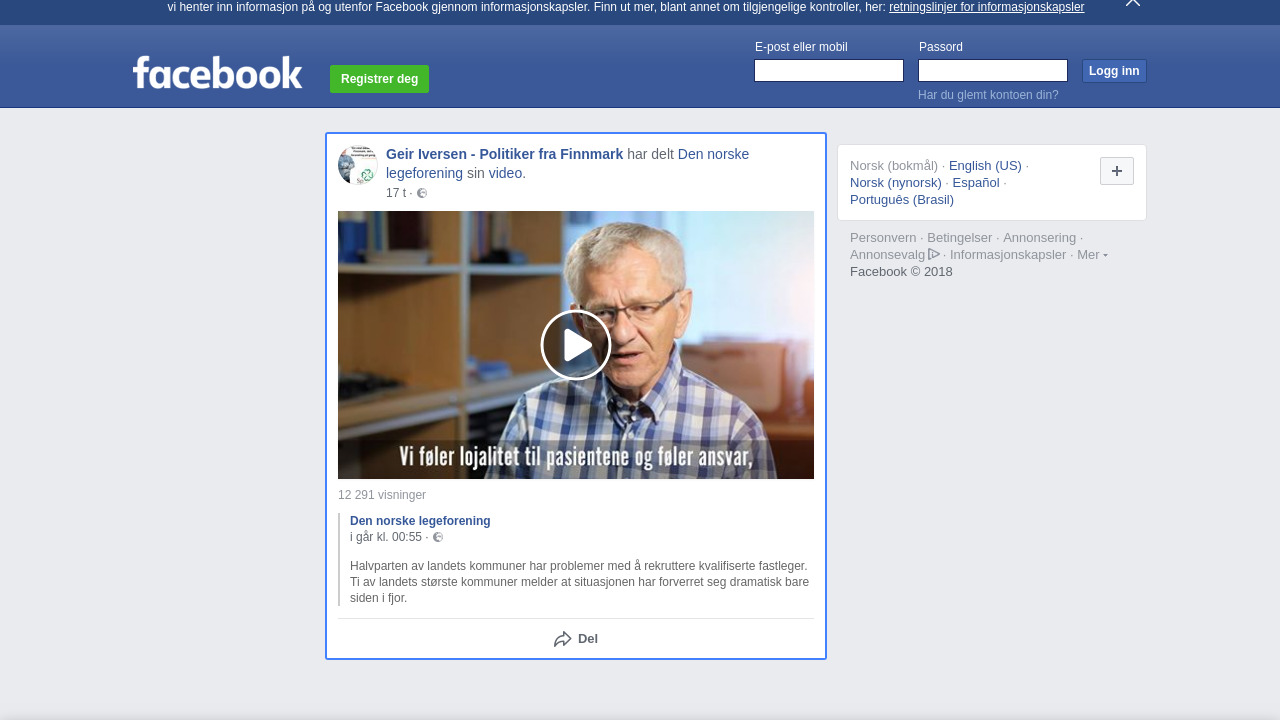Open Geir Iversen - Politiker fra Finnmark page
The height and width of the screenshot is (720, 1280).
click(x=504, y=154)
